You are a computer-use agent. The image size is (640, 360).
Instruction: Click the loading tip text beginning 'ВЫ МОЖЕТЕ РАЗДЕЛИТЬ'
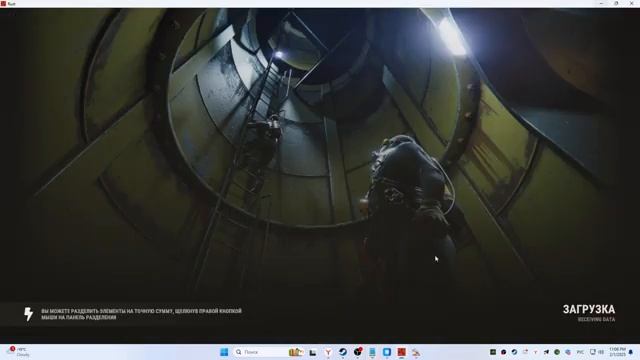tap(141, 314)
